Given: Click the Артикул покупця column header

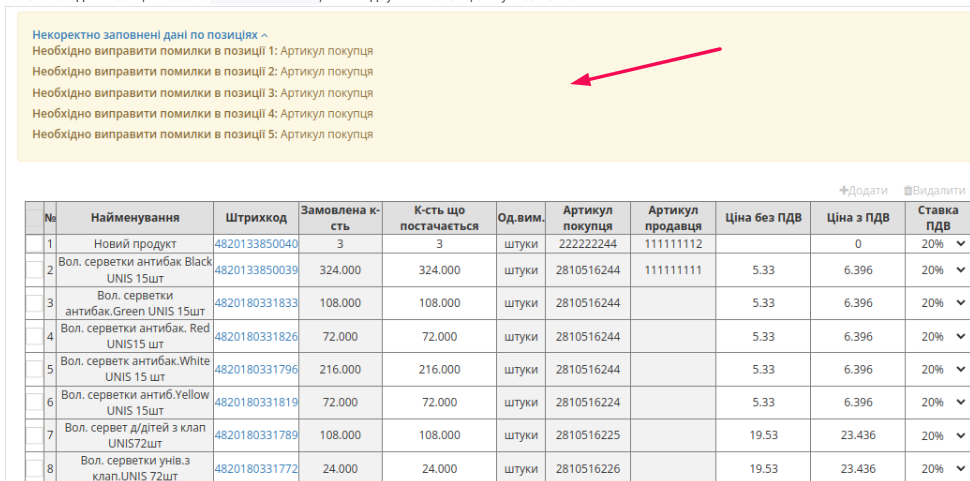Looking at the screenshot, I should (x=588, y=218).
